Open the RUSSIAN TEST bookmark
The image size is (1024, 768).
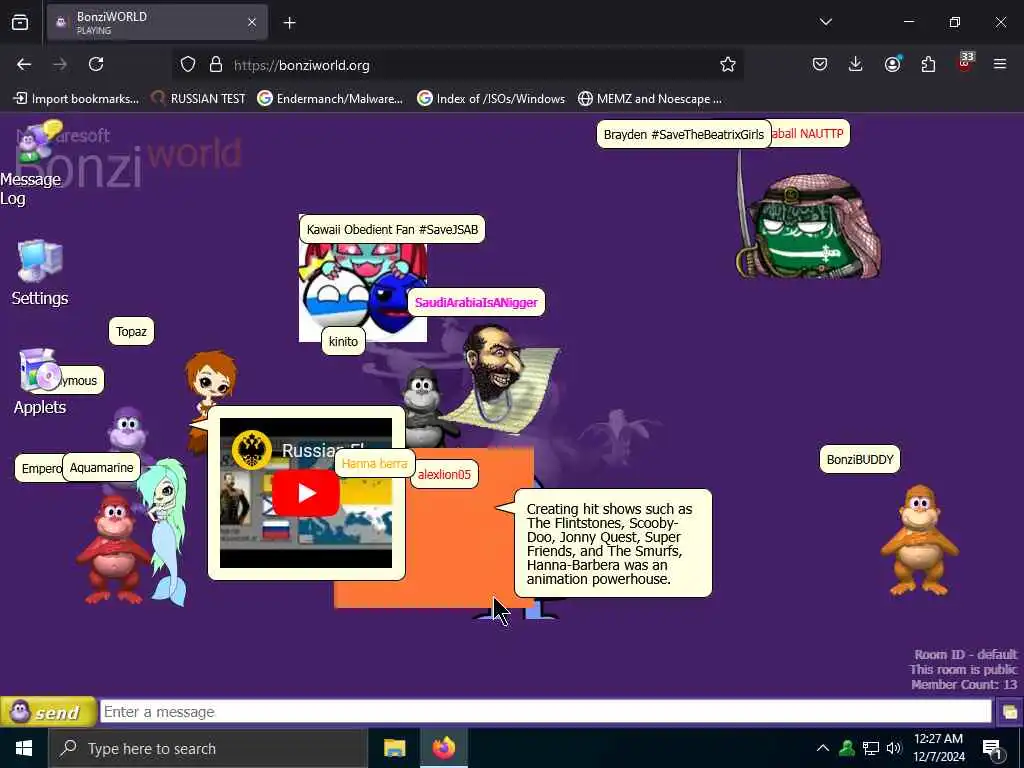pos(199,99)
